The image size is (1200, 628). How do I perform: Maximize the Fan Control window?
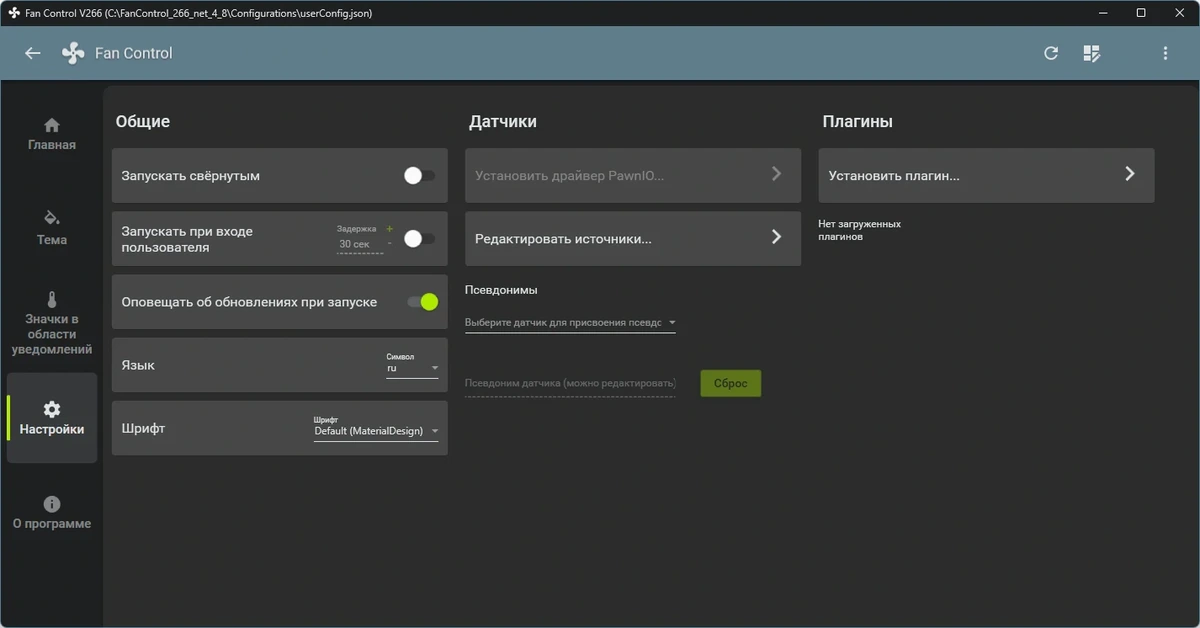pyautogui.click(x=1141, y=13)
